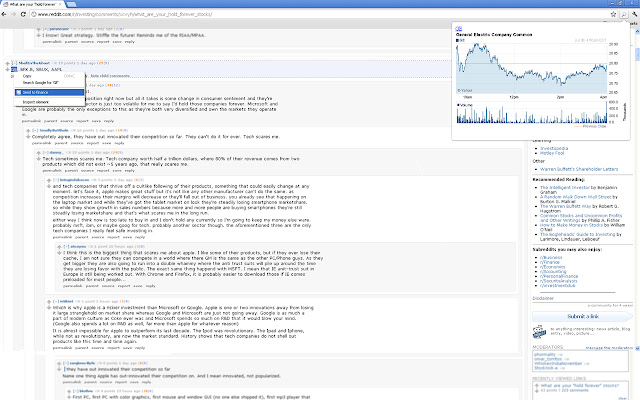Open the Motley Fool sidebar link
The width and height of the screenshot is (640, 400).
click(x=552, y=153)
